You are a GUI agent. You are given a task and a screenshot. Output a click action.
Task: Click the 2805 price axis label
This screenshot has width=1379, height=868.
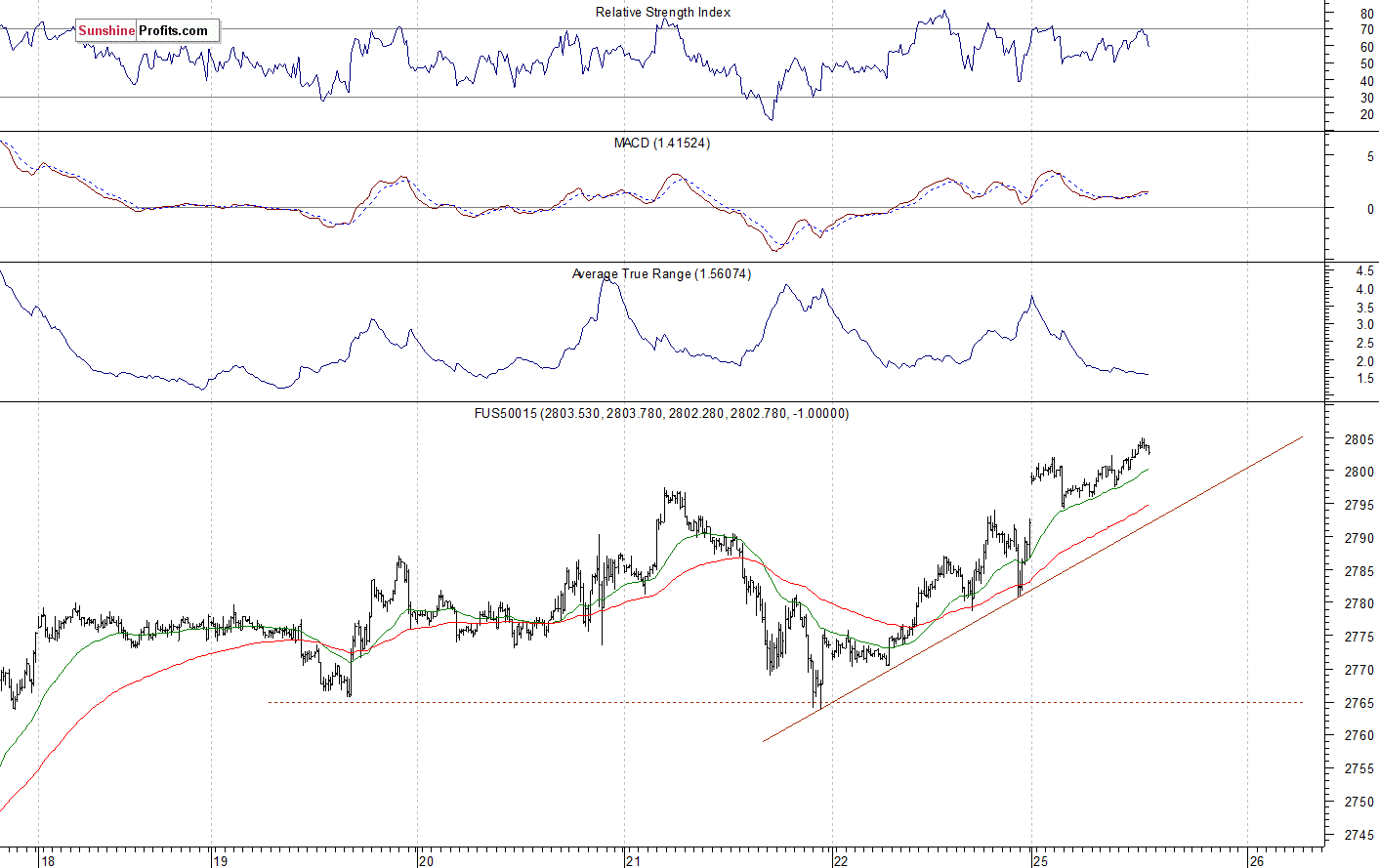[1358, 440]
